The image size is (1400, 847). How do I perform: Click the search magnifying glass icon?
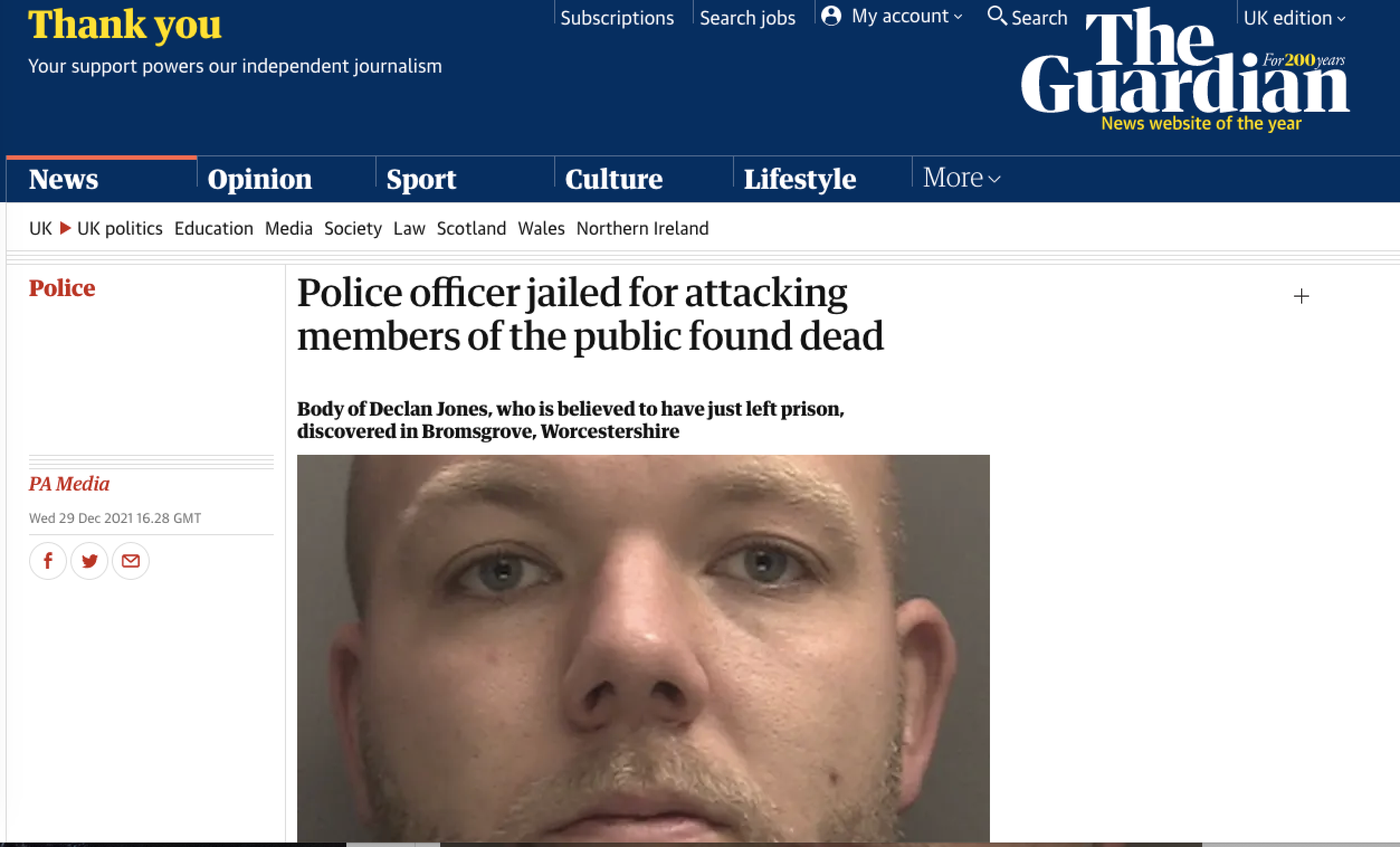997,16
